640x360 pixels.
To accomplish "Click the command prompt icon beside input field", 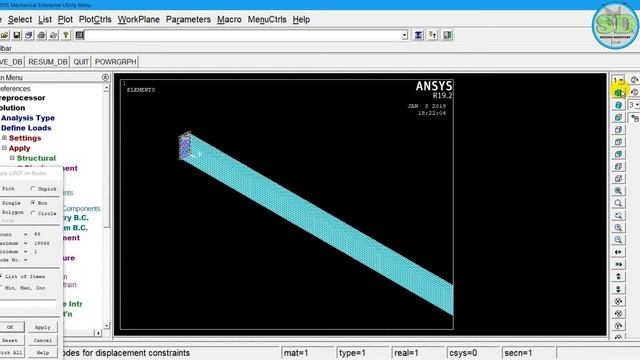I will (80, 35).
